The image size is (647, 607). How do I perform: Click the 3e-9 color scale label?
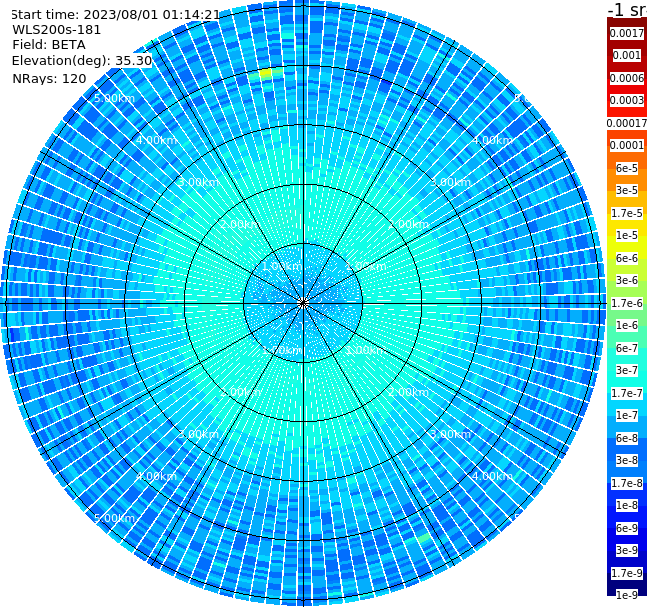click(627, 550)
